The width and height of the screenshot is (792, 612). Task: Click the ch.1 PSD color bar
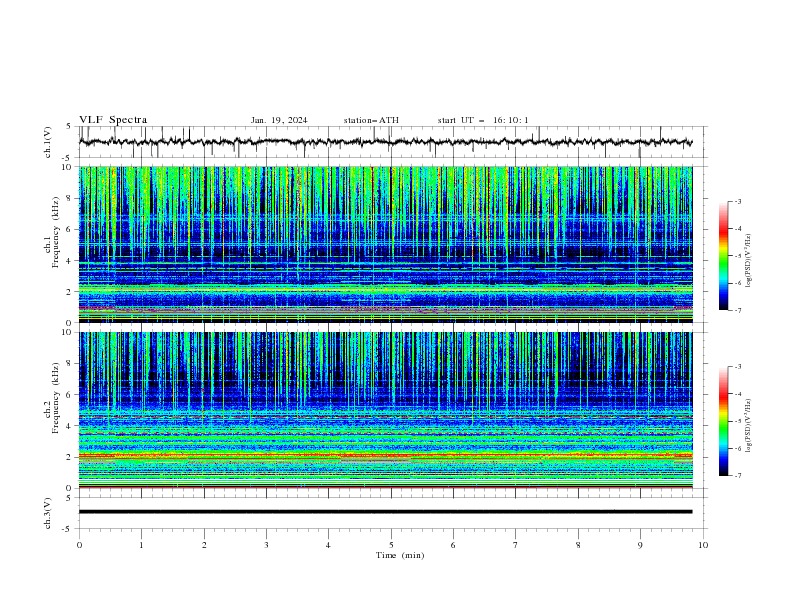(x=724, y=256)
